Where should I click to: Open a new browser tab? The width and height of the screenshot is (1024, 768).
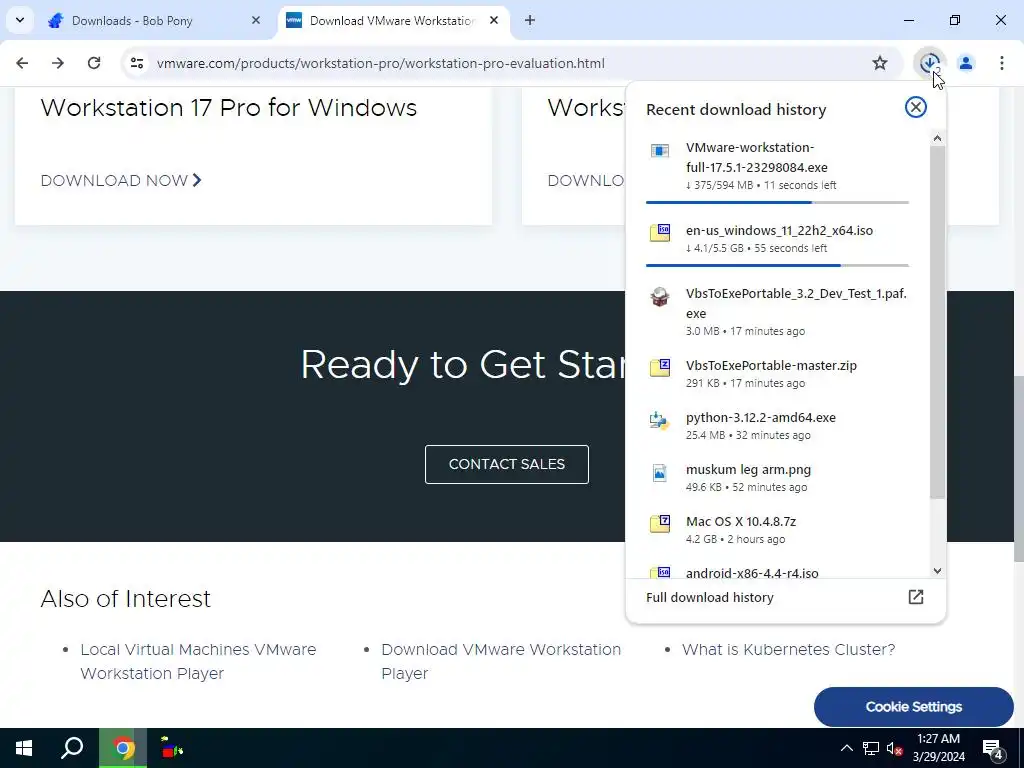tap(530, 20)
